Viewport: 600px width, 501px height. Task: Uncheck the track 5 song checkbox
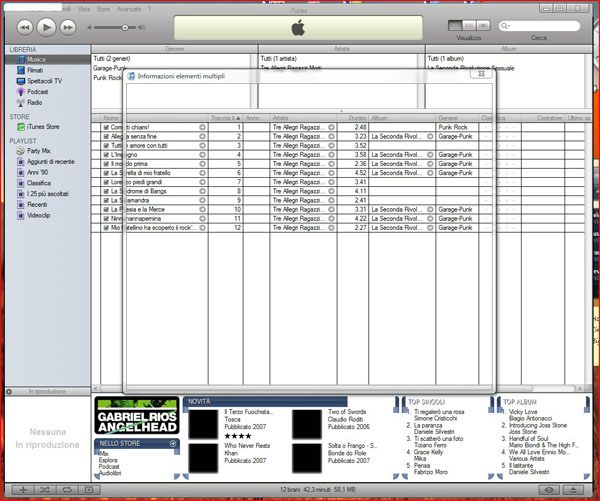(x=106, y=164)
